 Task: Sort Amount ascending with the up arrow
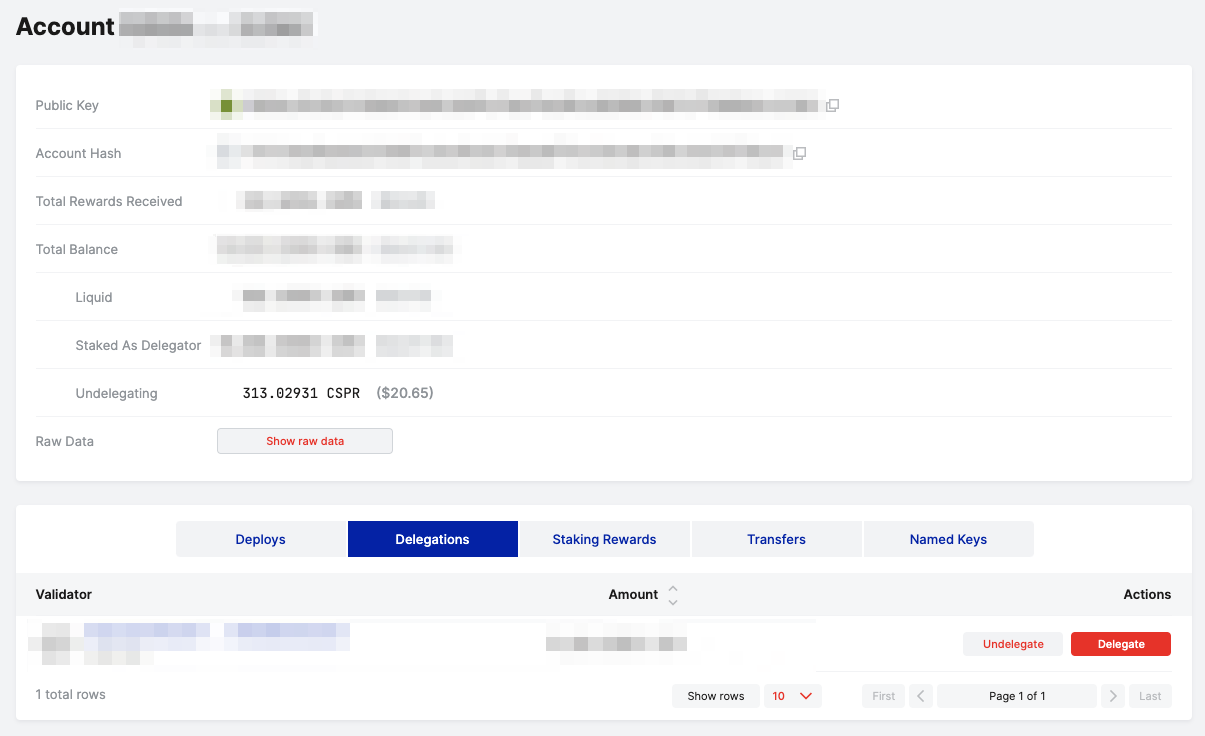[673, 588]
